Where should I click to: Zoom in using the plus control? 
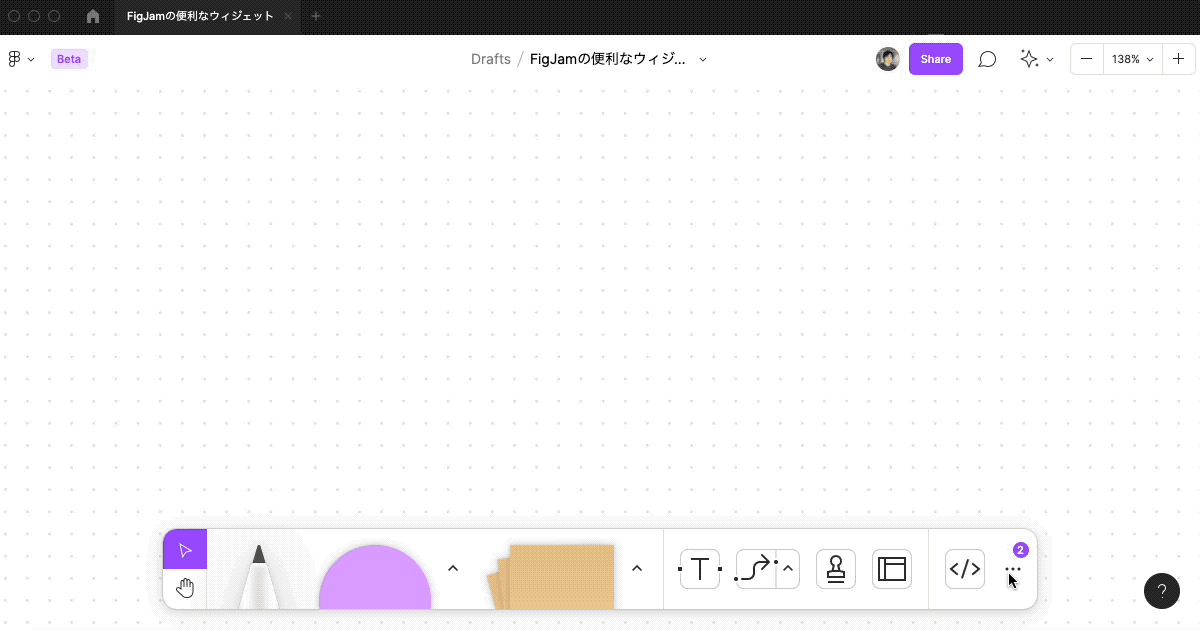click(1178, 58)
